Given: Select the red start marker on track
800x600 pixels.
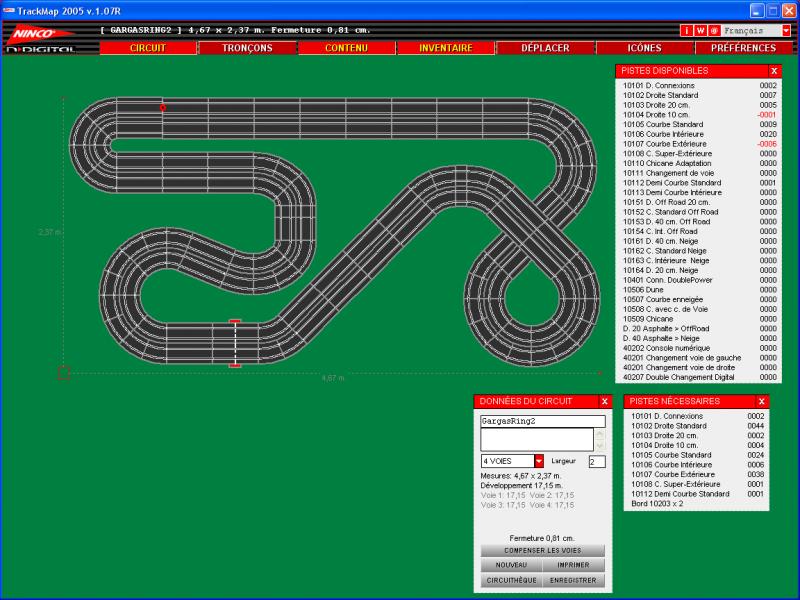Looking at the screenshot, I should point(163,106).
